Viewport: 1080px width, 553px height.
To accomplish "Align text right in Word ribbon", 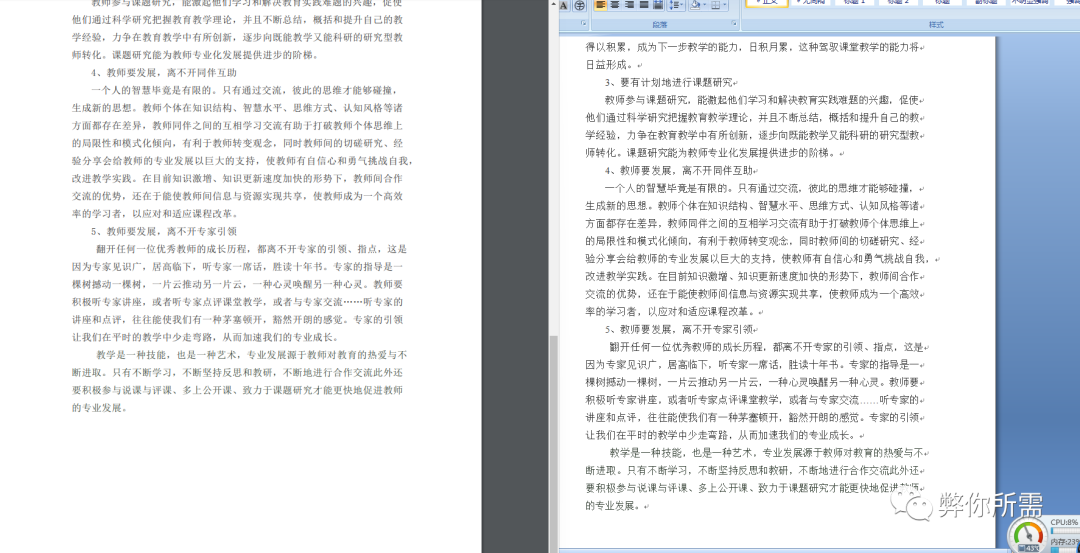I will coord(629,5).
